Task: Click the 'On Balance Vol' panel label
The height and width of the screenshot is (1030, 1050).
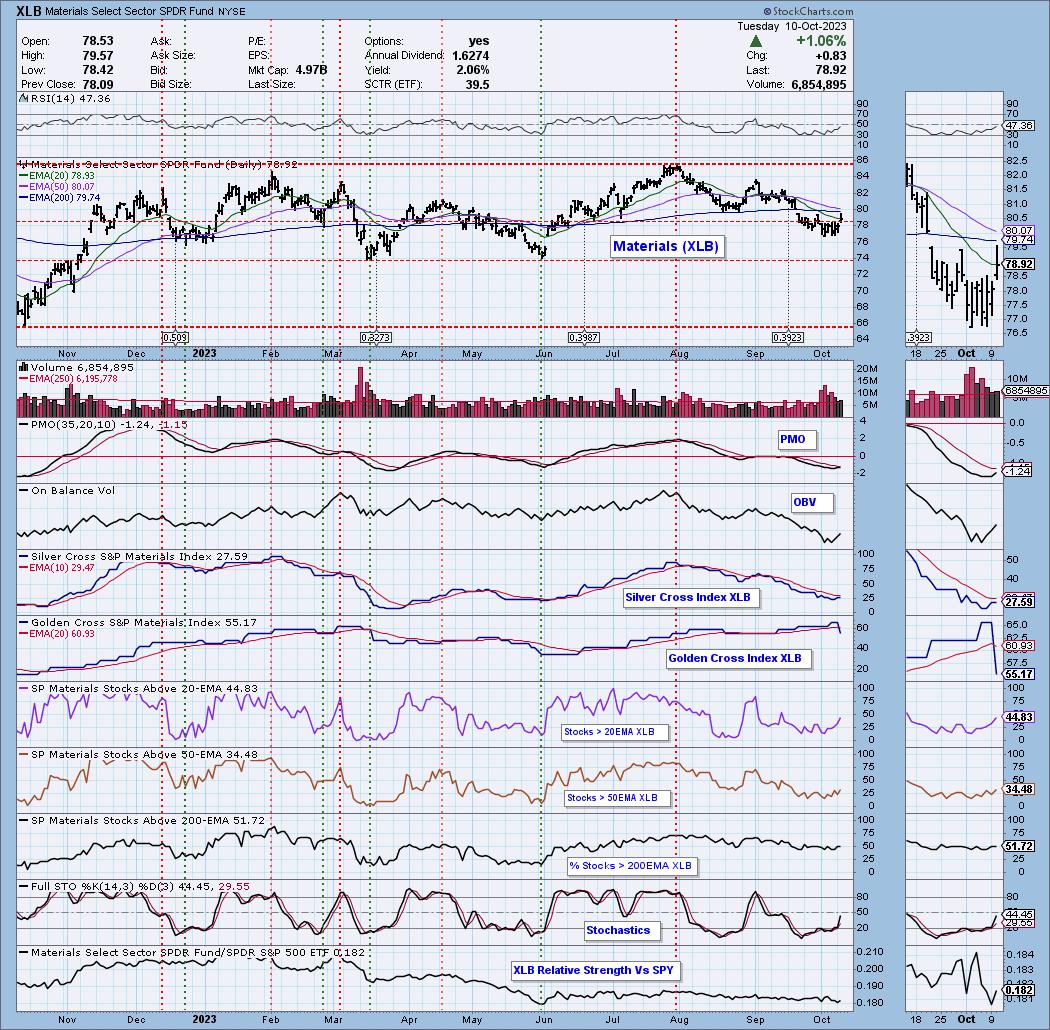Action: [67, 490]
